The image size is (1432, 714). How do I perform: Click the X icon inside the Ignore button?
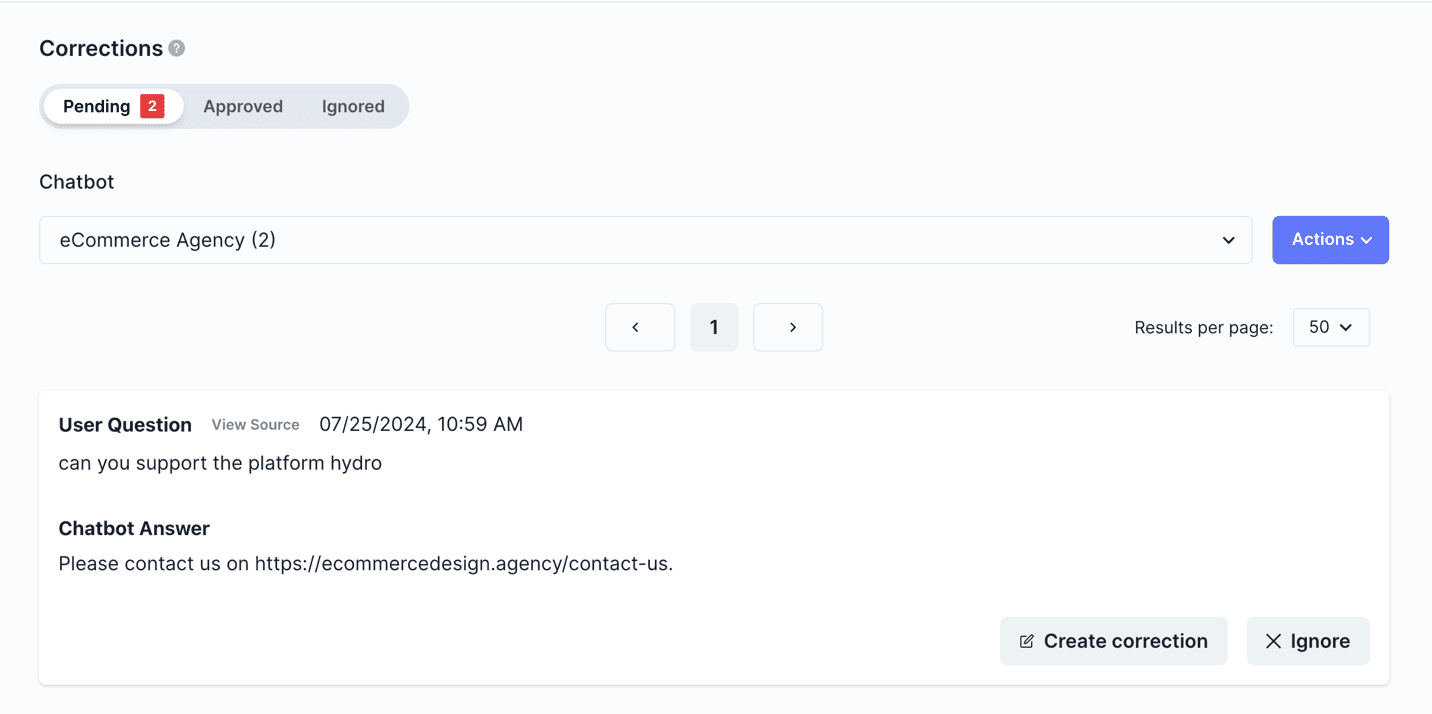coord(1274,641)
